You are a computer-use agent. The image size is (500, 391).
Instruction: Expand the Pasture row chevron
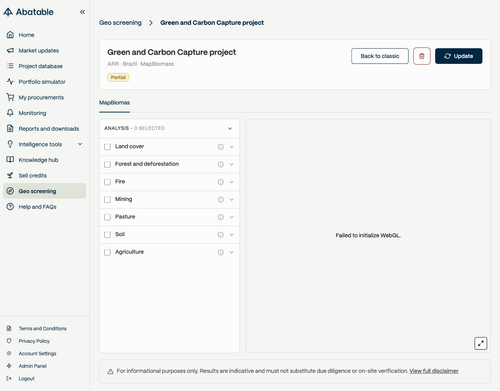click(232, 217)
